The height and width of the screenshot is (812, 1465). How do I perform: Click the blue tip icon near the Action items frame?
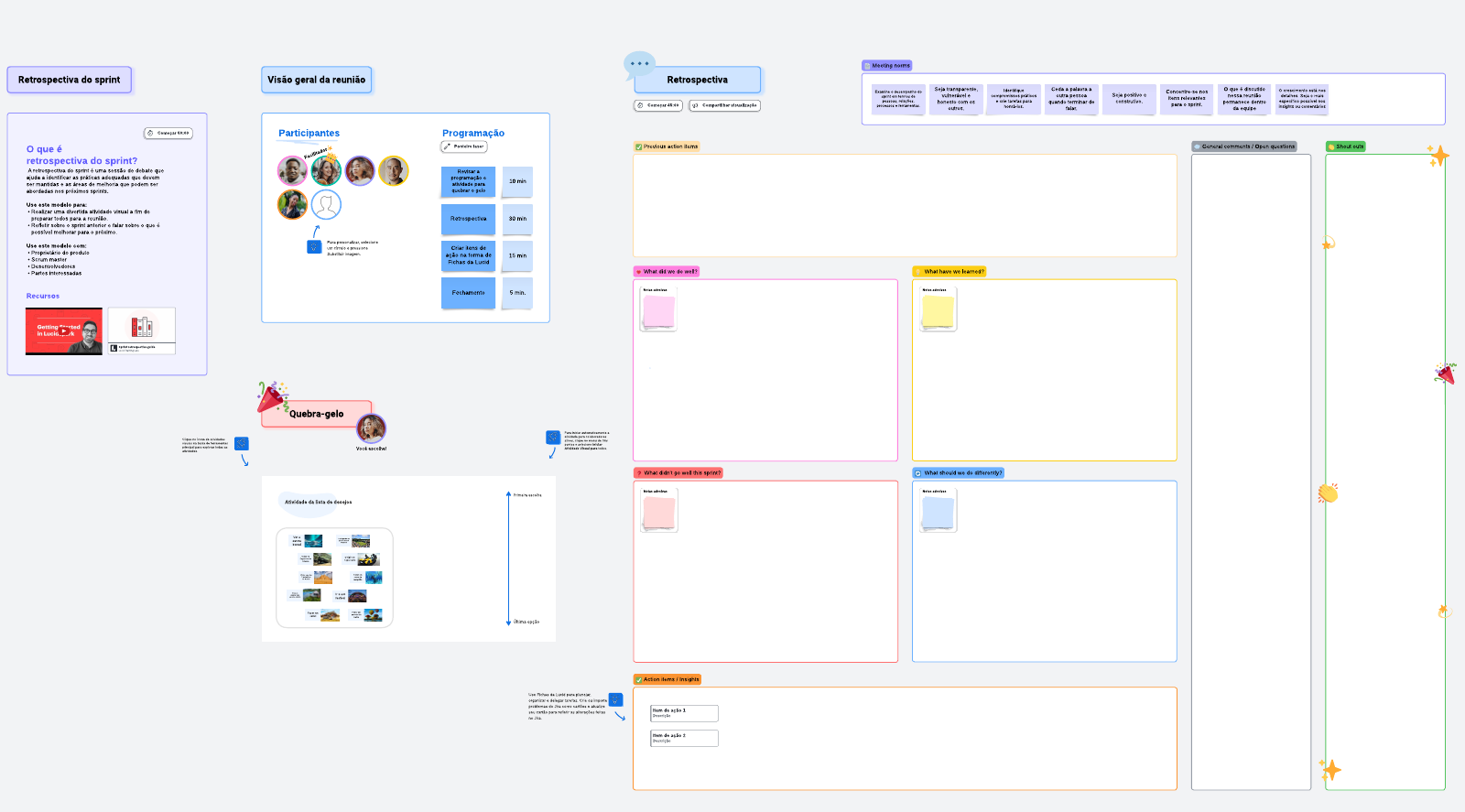coord(616,700)
